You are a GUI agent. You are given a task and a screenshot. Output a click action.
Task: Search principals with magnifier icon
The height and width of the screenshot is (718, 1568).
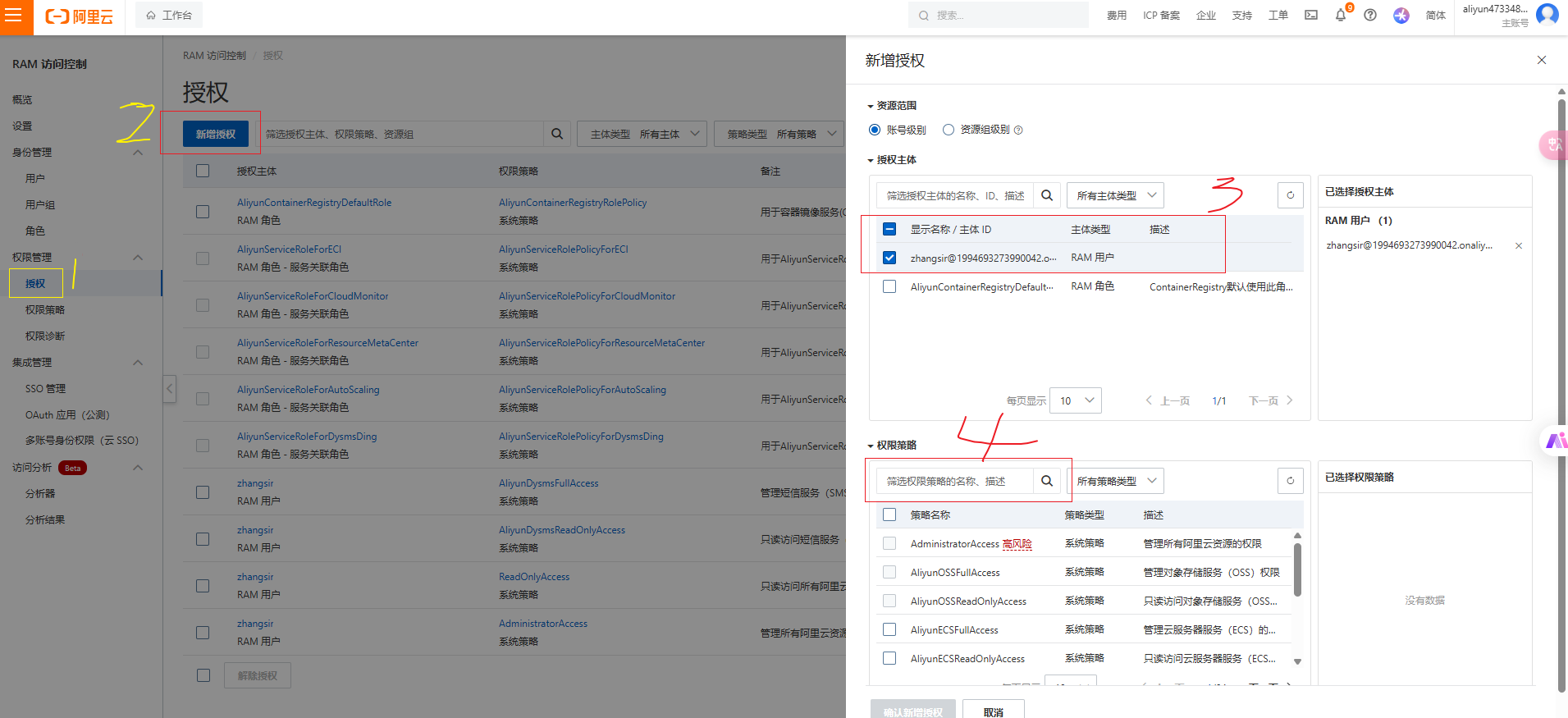[x=1047, y=195]
